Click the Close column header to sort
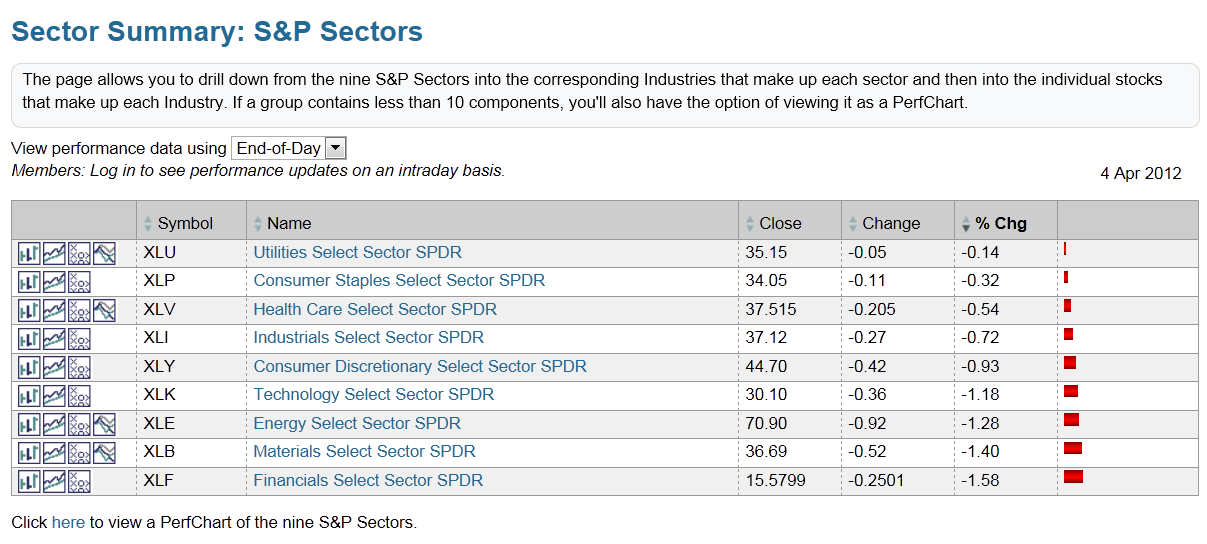This screenshot has width=1207, height=544. click(x=780, y=224)
